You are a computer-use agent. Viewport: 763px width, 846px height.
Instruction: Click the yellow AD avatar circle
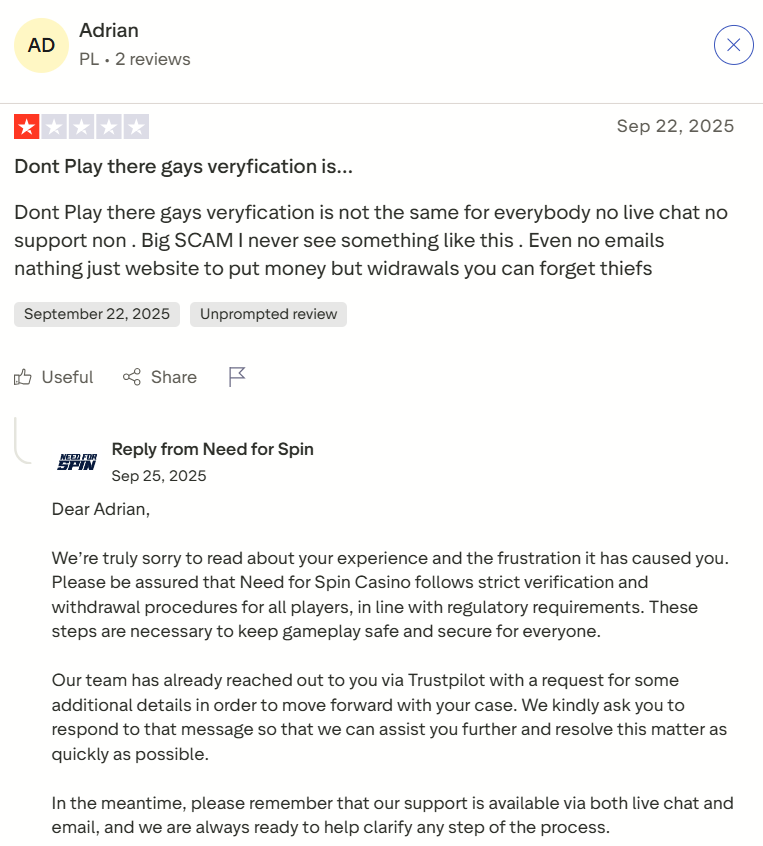[x=41, y=45]
